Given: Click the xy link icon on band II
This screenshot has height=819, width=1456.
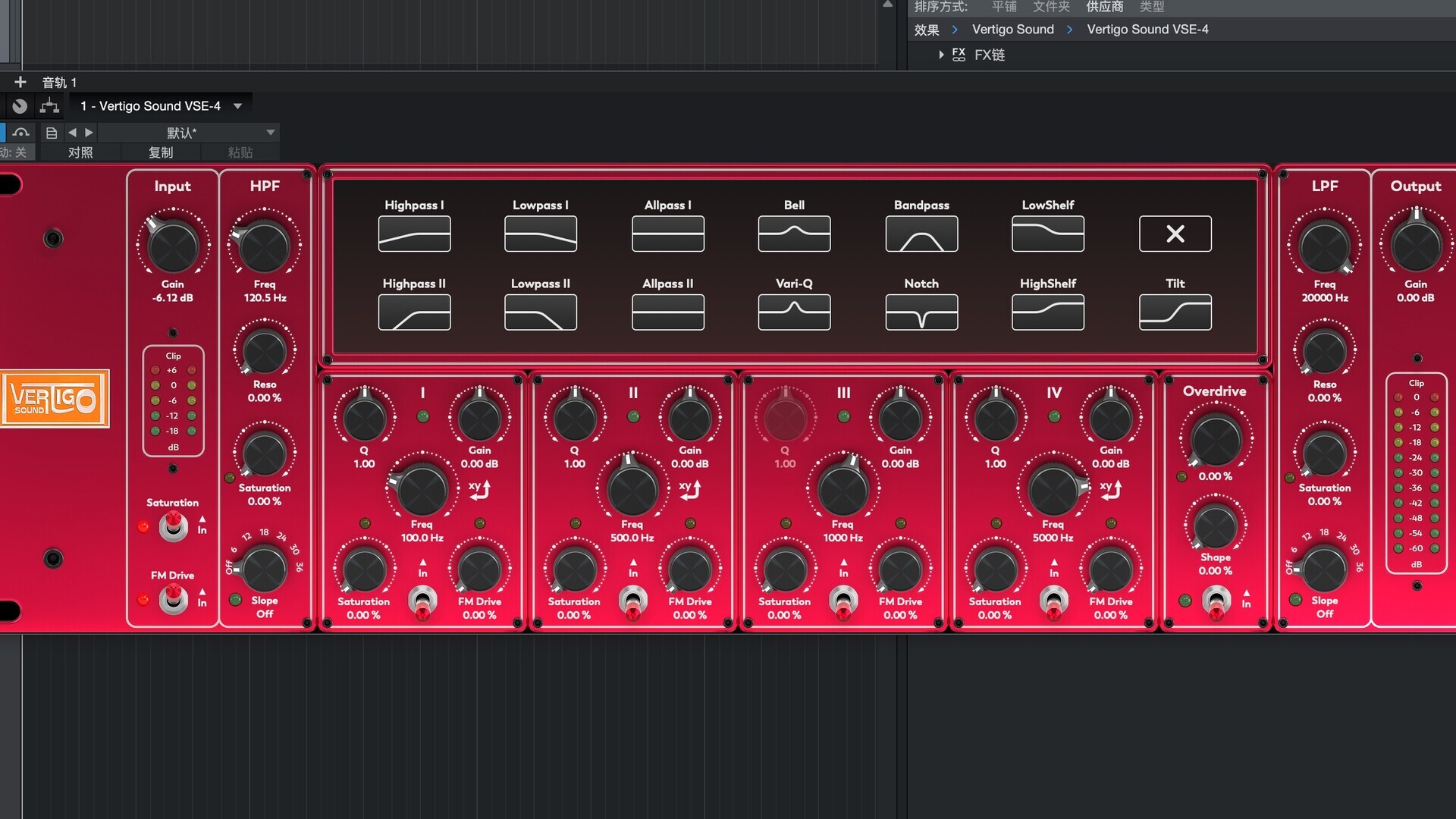Looking at the screenshot, I should 690,490.
